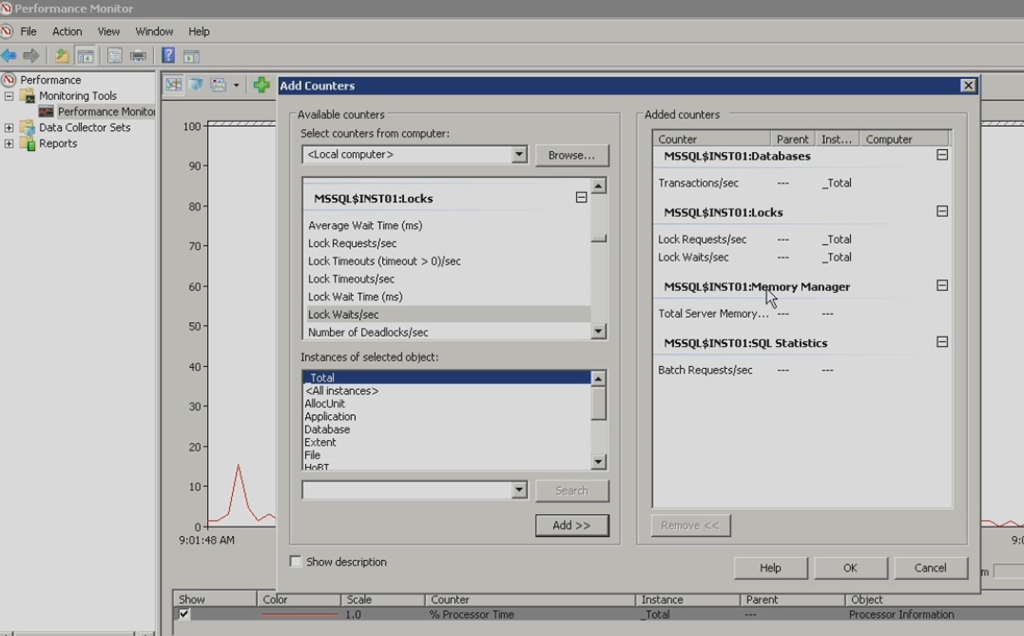This screenshot has width=1024, height=636.
Task: Click the Print toolbar icon
Action: click(x=138, y=56)
